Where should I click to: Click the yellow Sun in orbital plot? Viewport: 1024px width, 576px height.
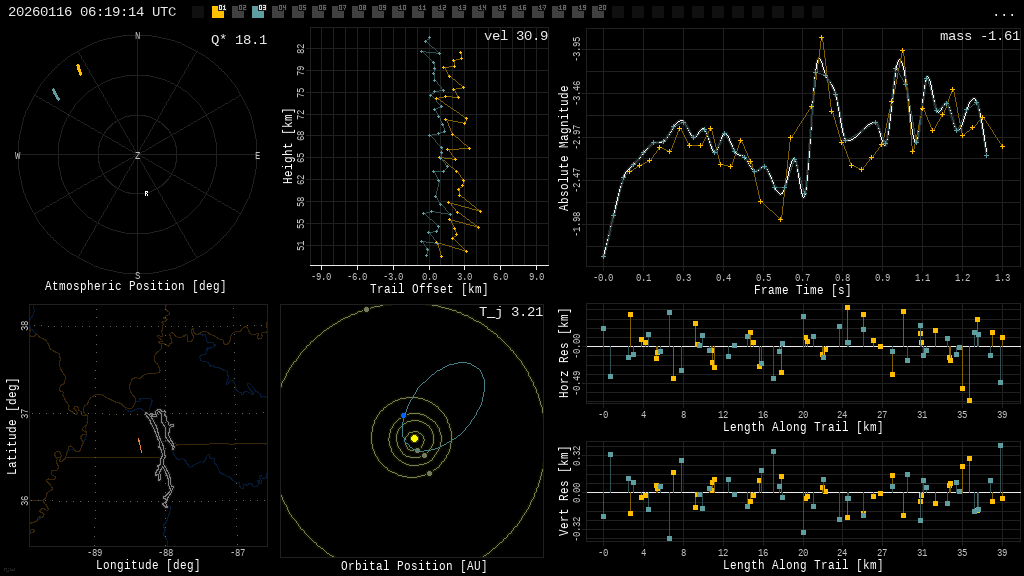click(x=414, y=438)
